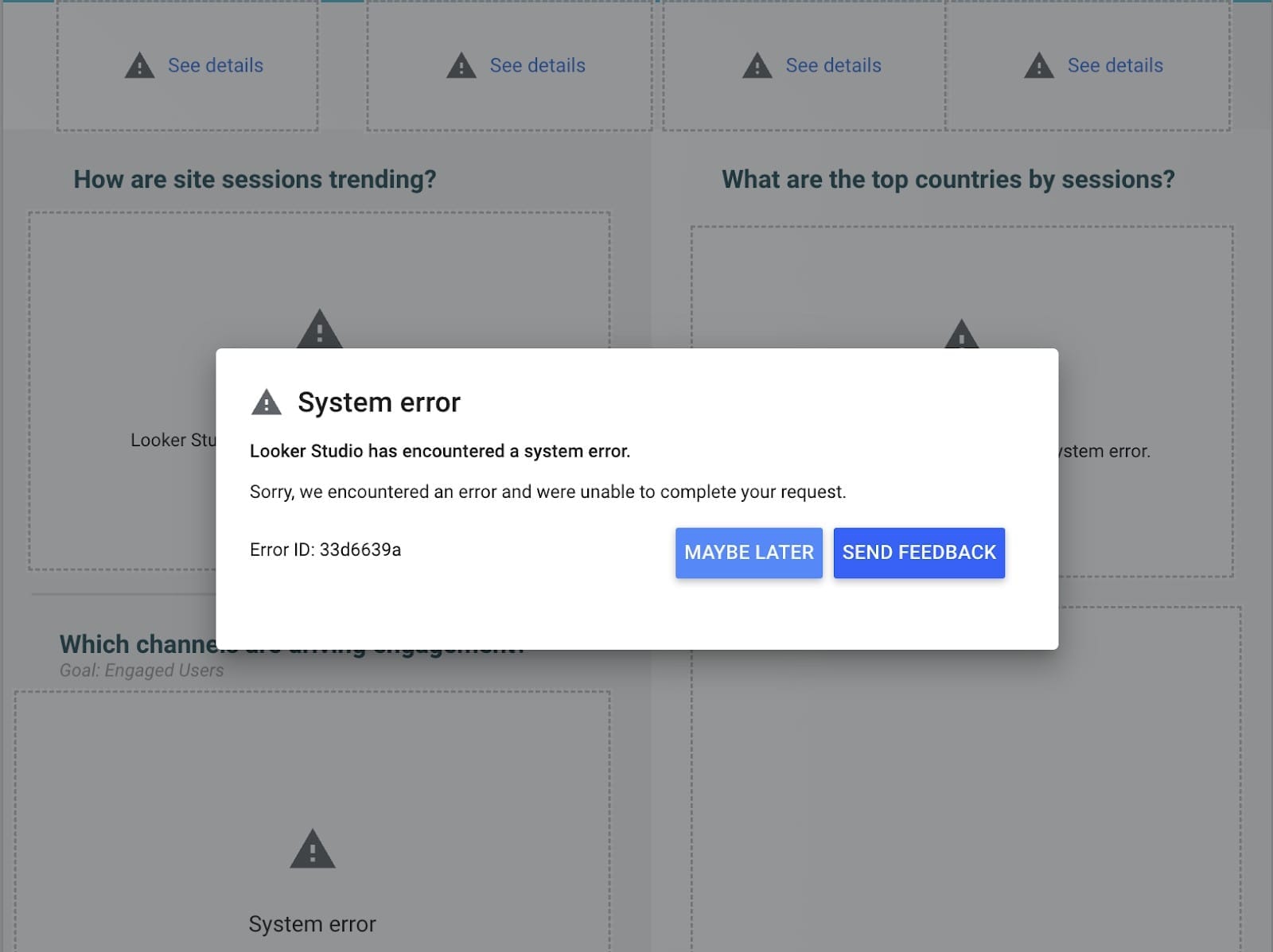Click the System error label at the bottom
1273x952 pixels.
click(312, 923)
